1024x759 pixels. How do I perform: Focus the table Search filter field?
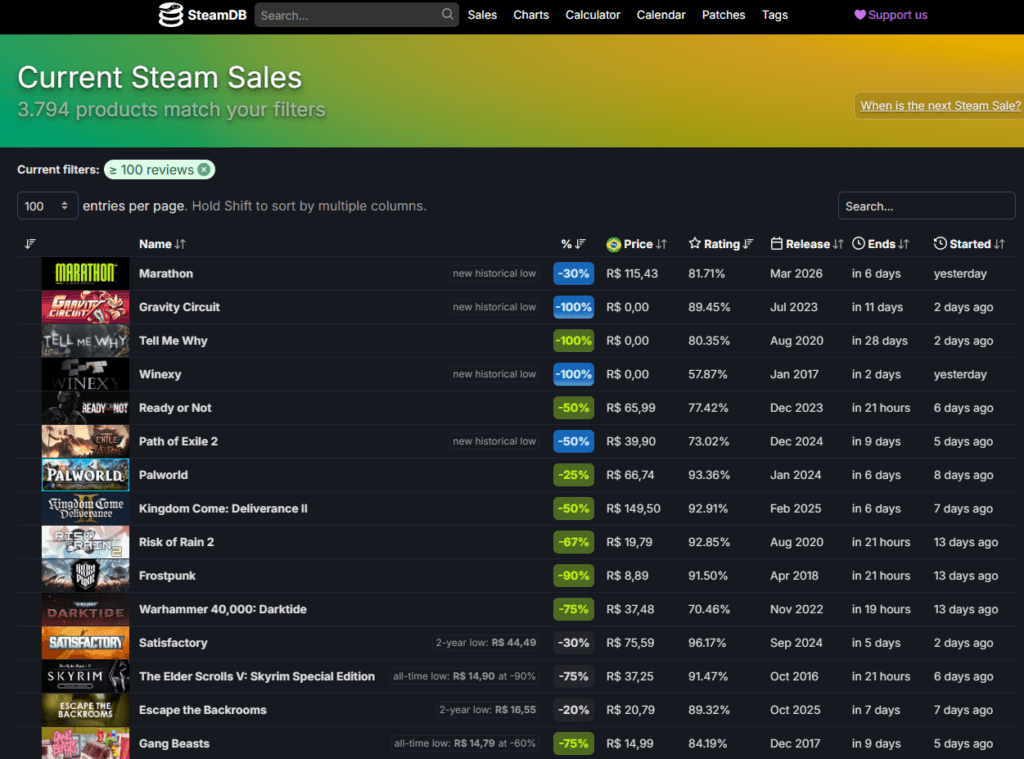pos(926,206)
